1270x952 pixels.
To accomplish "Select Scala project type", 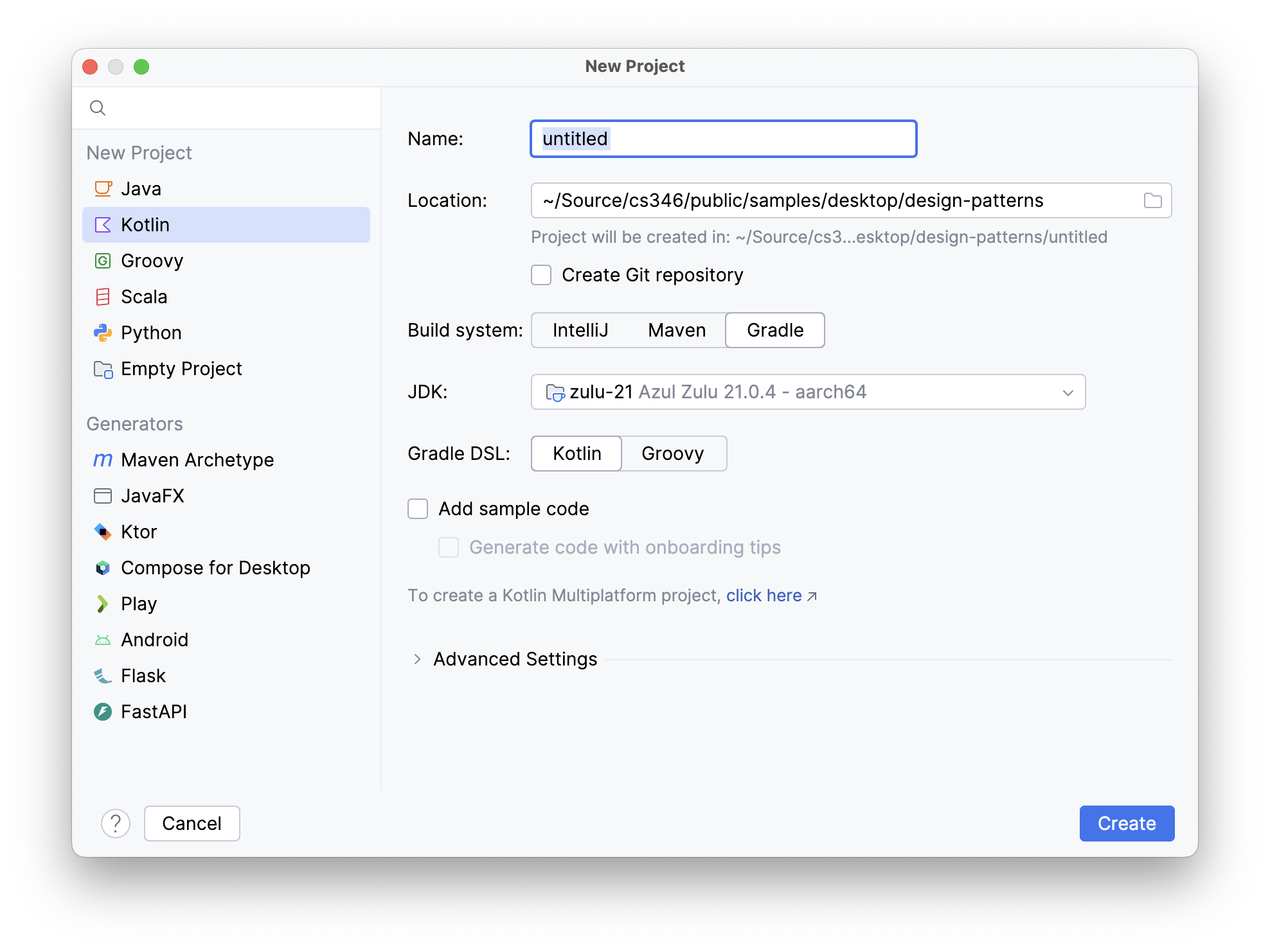I will pyautogui.click(x=226, y=297).
